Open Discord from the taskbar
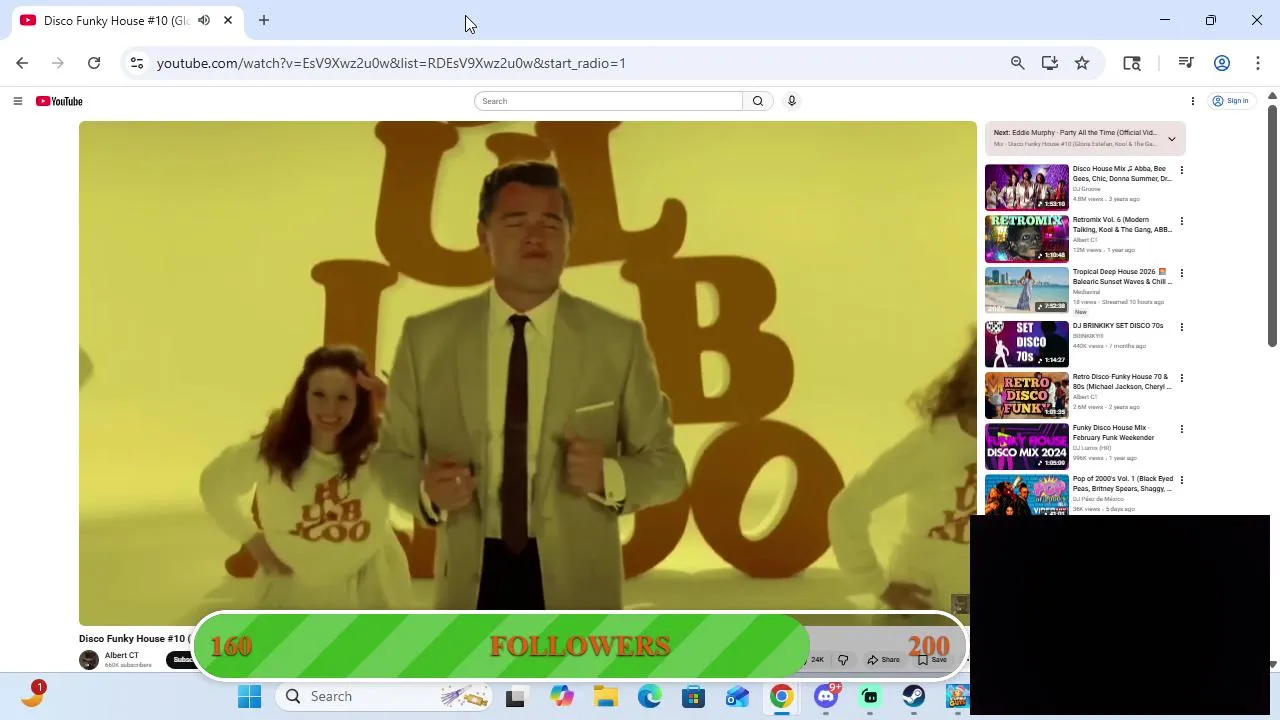The height and width of the screenshot is (720, 1280). click(x=826, y=696)
